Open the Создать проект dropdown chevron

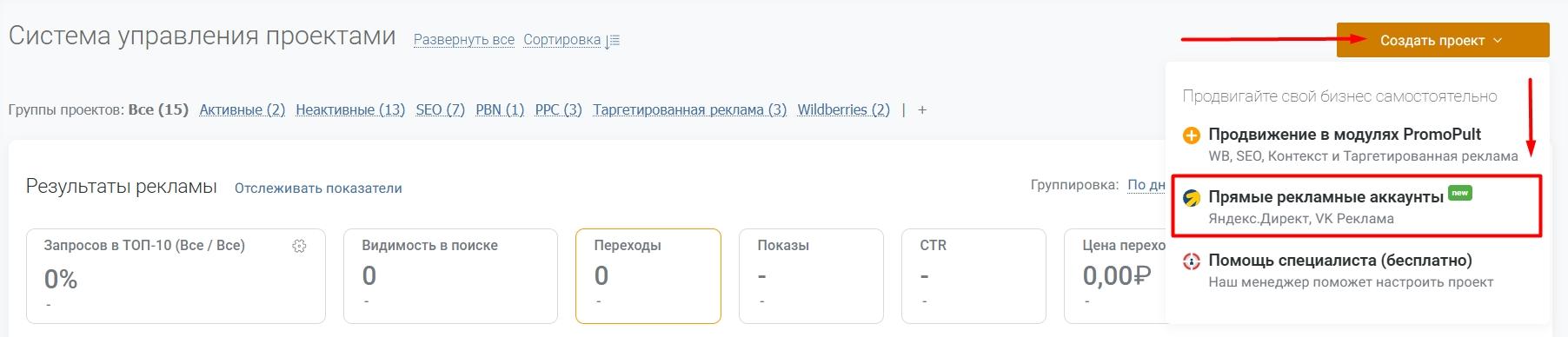pyautogui.click(x=1498, y=41)
